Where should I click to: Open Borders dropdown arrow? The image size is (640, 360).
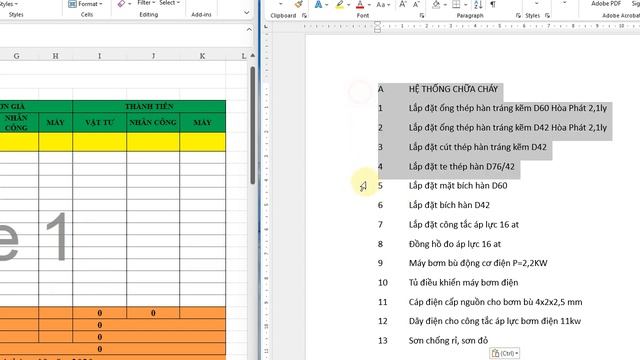coord(465,5)
